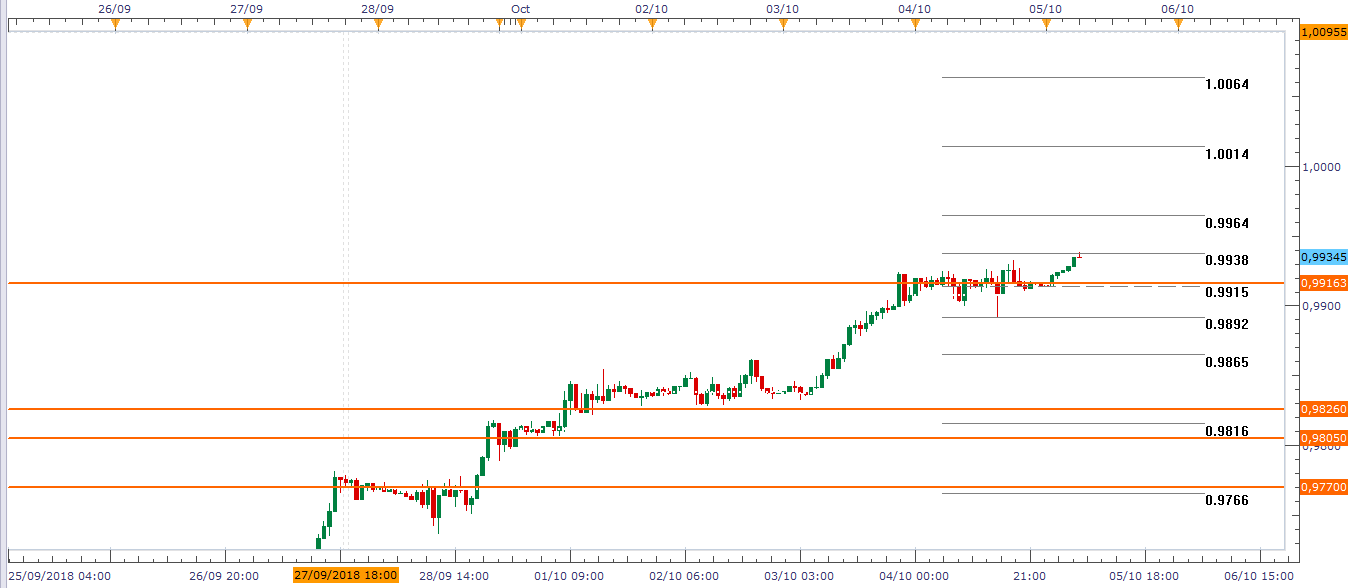
Task: Click the 05/10 orange day marker
Action: click(x=1046, y=24)
